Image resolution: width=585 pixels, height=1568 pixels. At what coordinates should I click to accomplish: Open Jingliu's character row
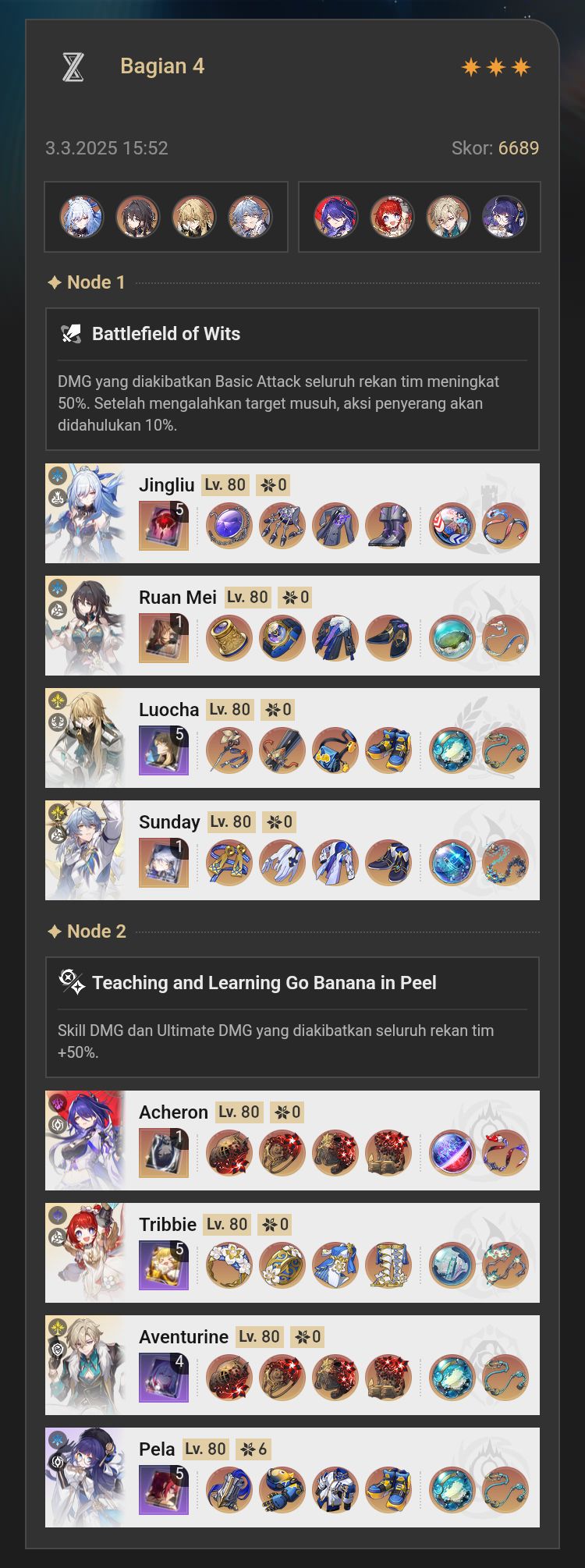[292, 513]
